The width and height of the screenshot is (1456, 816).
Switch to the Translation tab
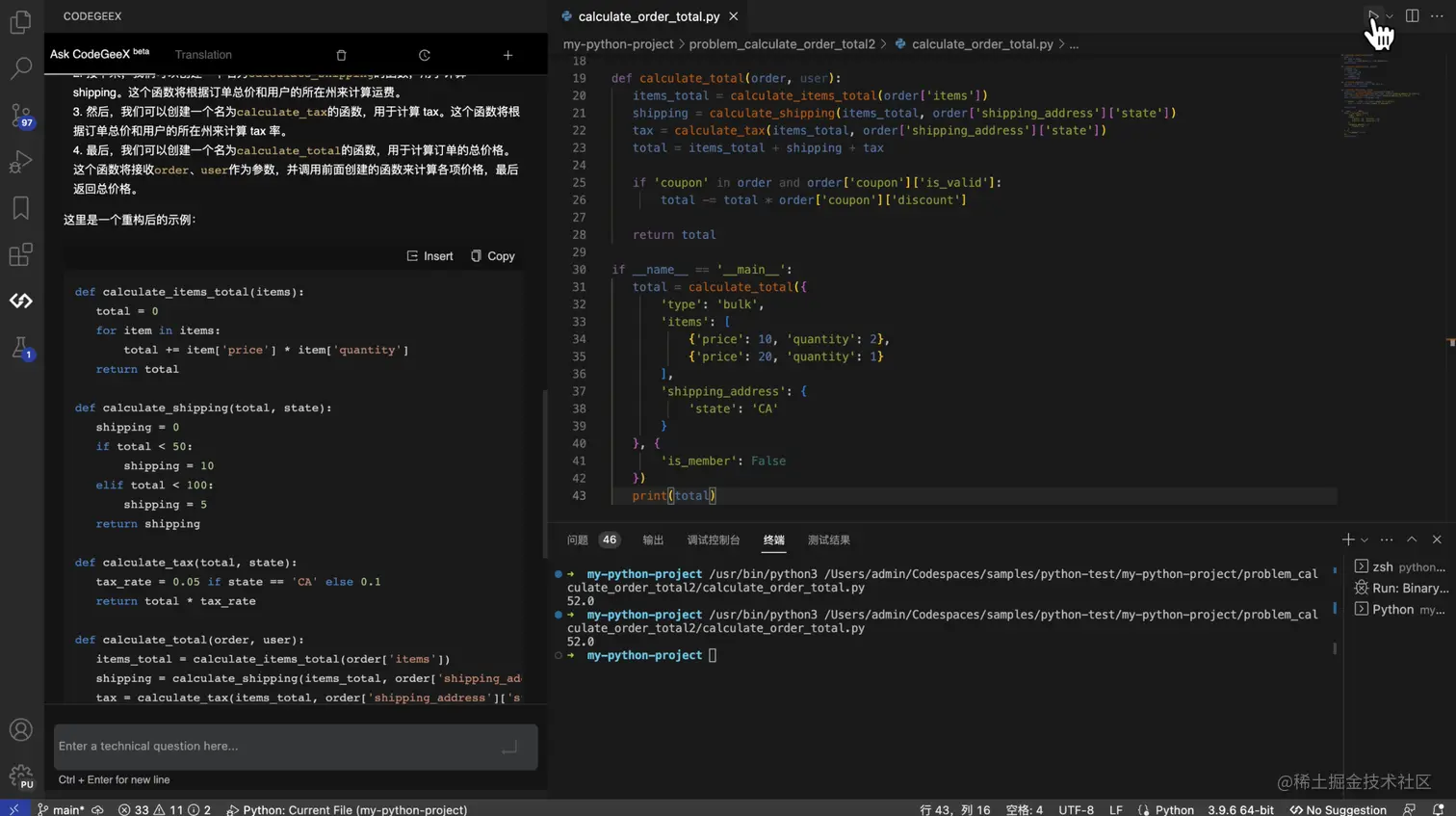[203, 55]
